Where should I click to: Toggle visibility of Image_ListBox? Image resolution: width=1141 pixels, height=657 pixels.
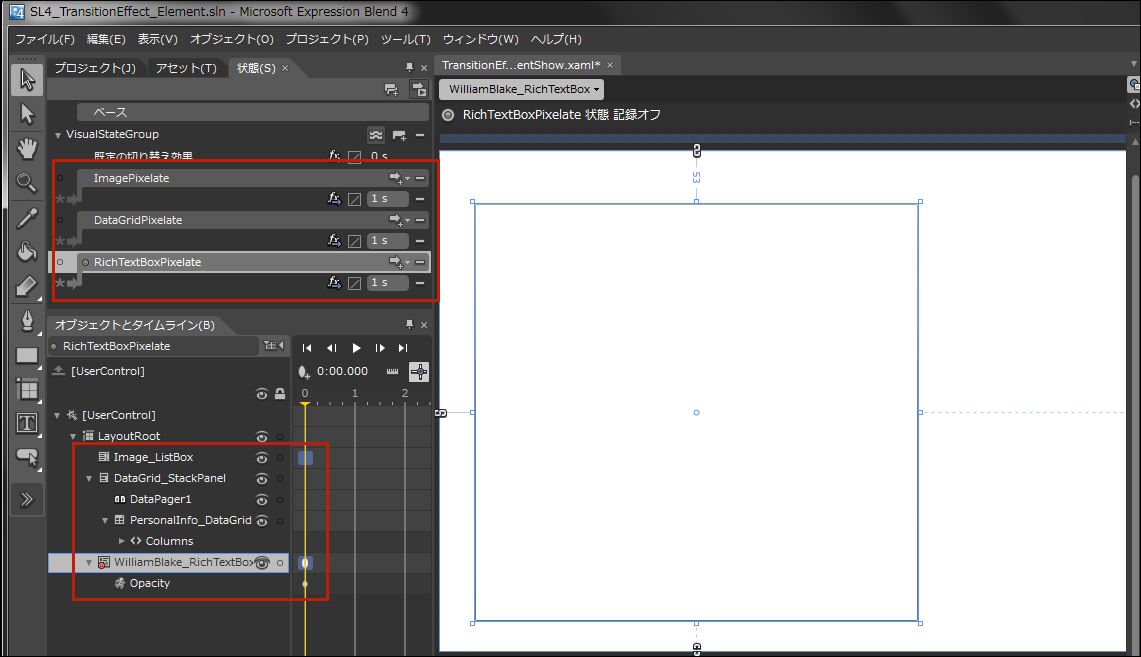pyautogui.click(x=262, y=458)
